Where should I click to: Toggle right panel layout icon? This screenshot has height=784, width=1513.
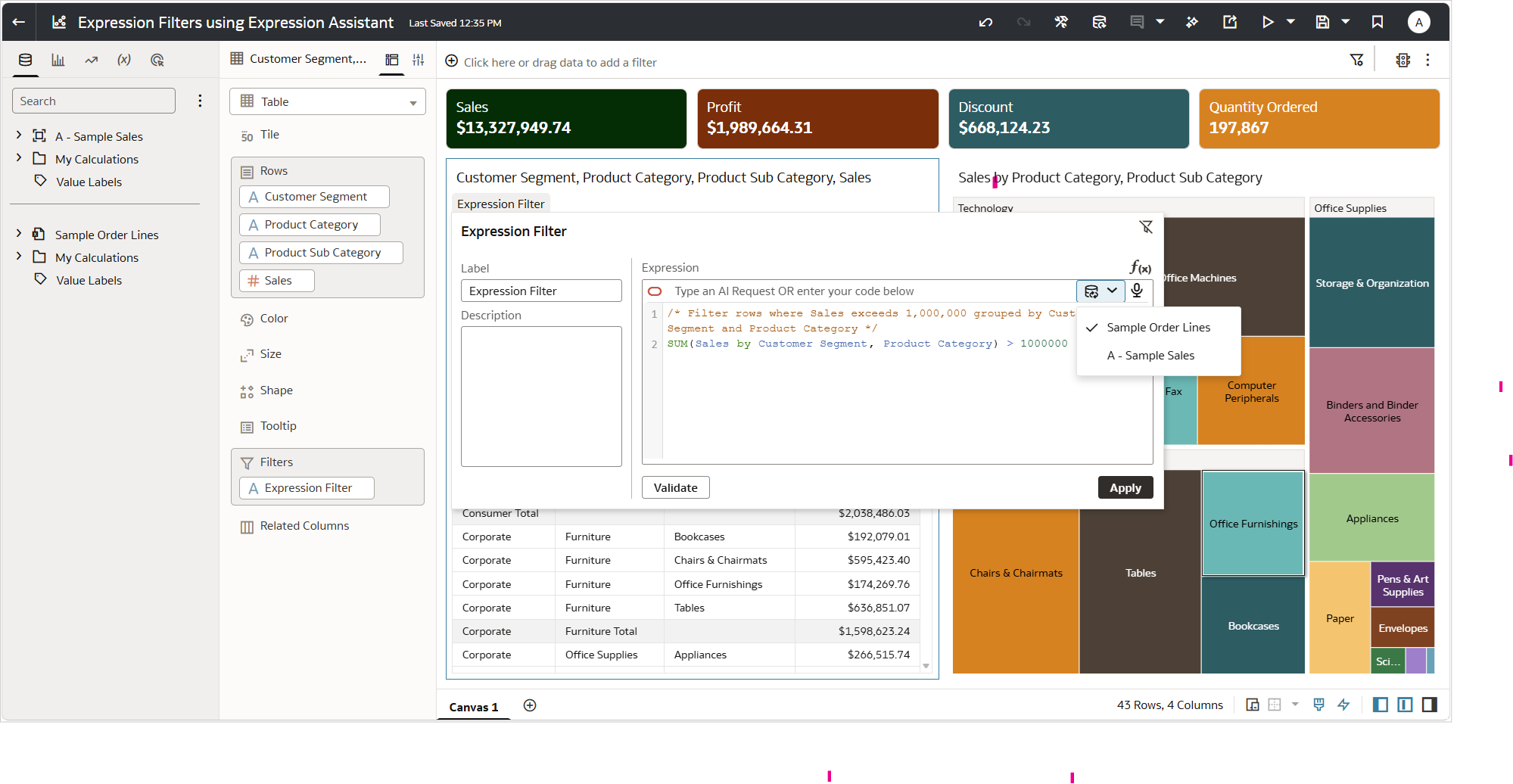(x=1429, y=705)
